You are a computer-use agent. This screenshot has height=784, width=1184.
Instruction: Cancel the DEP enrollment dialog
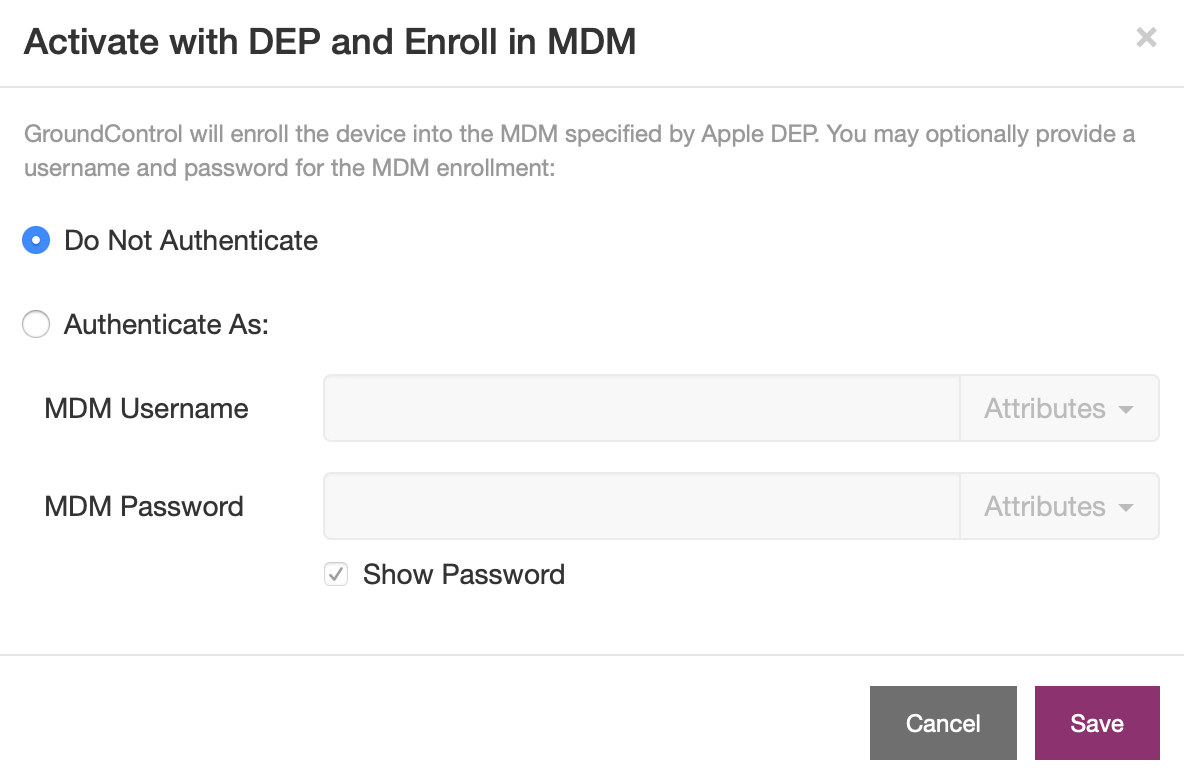tap(943, 723)
